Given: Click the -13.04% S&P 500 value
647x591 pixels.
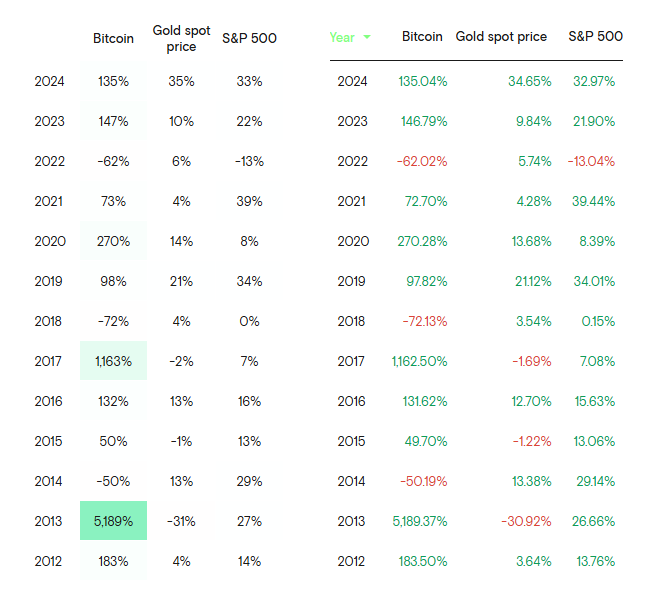Looking at the screenshot, I should [x=591, y=161].
